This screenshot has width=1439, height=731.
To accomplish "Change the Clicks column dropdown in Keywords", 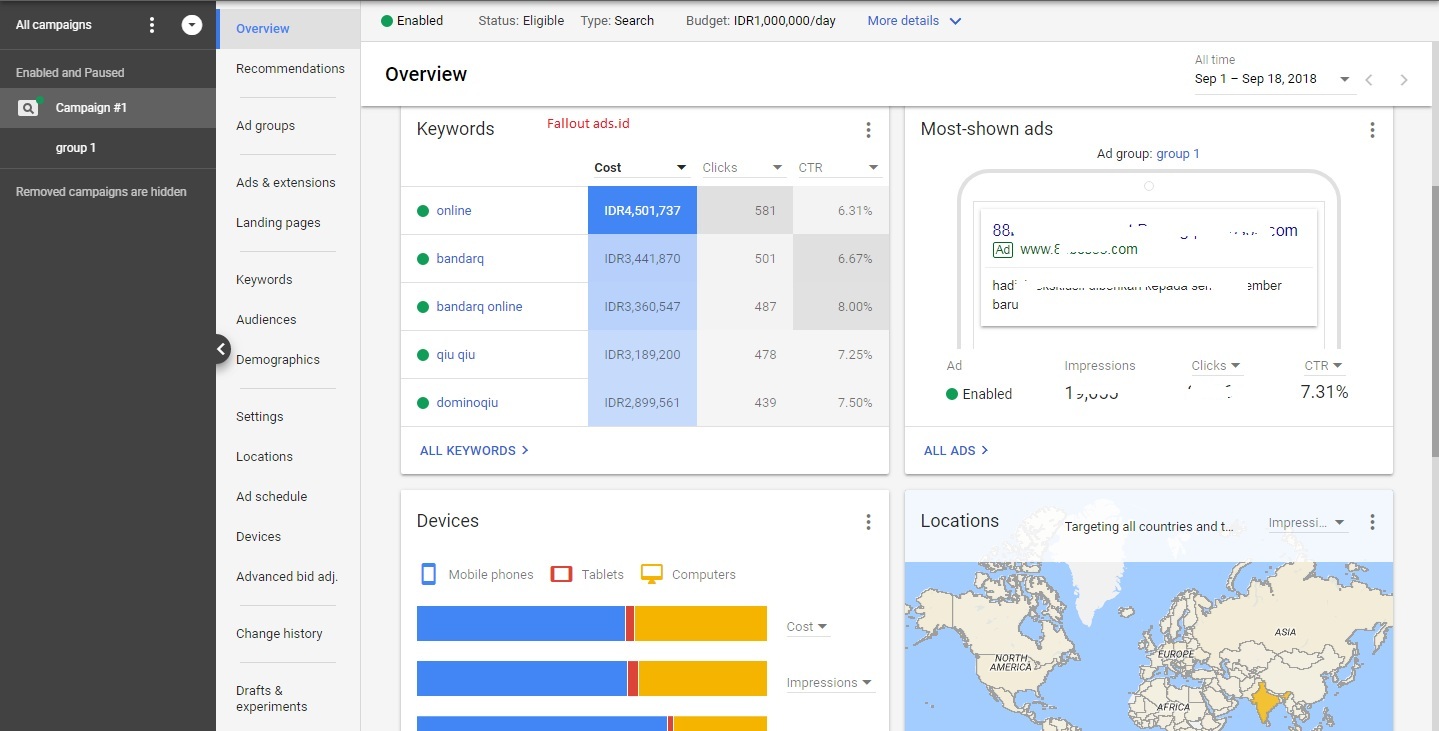I will click(x=742, y=168).
